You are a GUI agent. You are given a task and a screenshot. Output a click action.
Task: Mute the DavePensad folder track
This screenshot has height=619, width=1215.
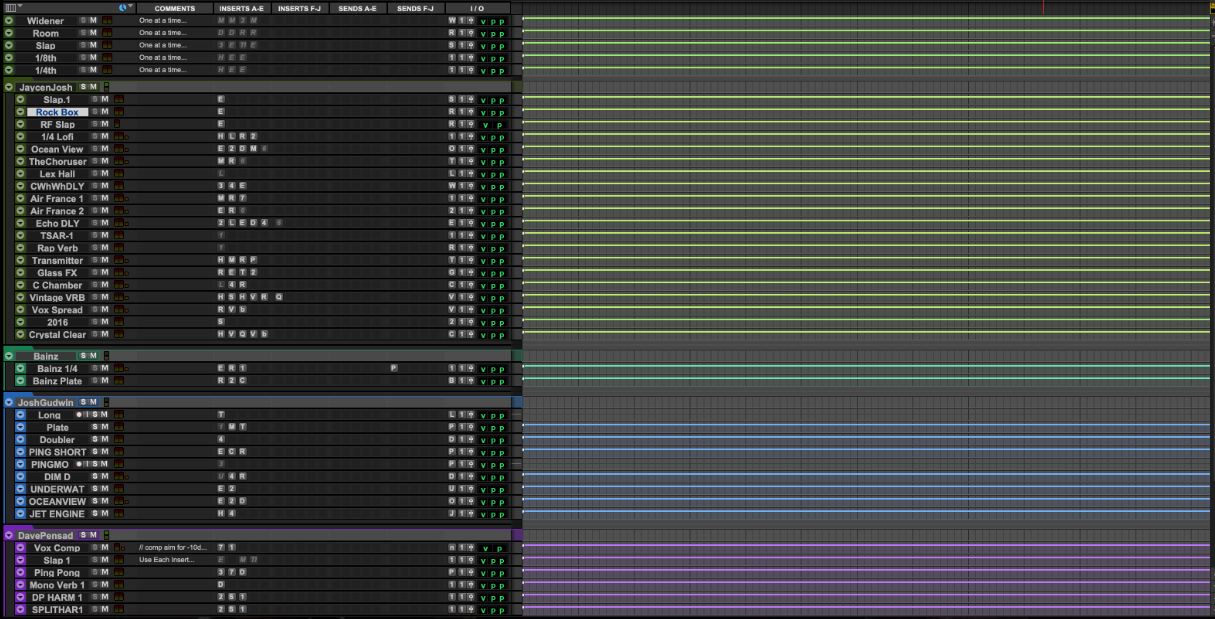(94, 535)
